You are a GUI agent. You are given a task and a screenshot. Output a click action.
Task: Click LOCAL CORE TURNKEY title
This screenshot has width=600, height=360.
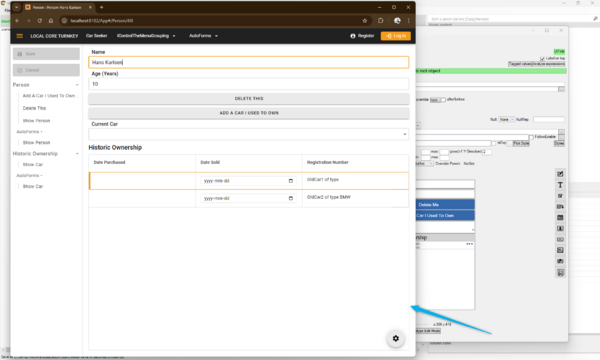[54, 36]
